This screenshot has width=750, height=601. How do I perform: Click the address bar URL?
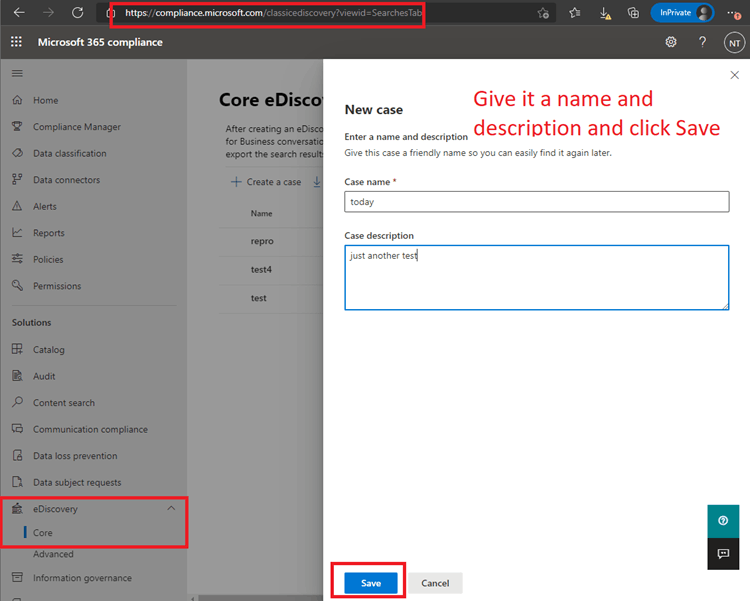pyautogui.click(x=273, y=13)
